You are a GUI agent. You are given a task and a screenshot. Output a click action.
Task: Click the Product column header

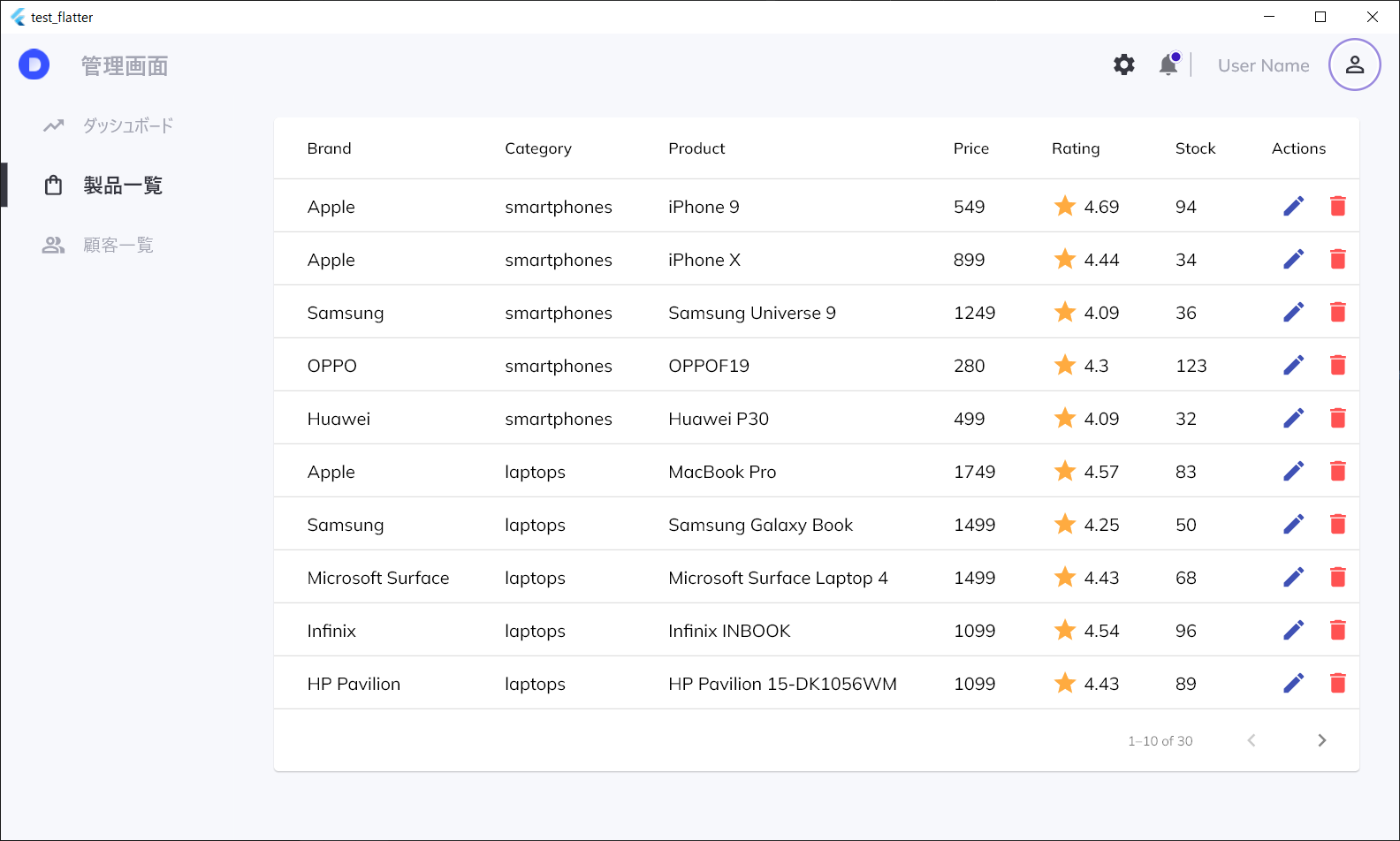pyautogui.click(x=696, y=148)
